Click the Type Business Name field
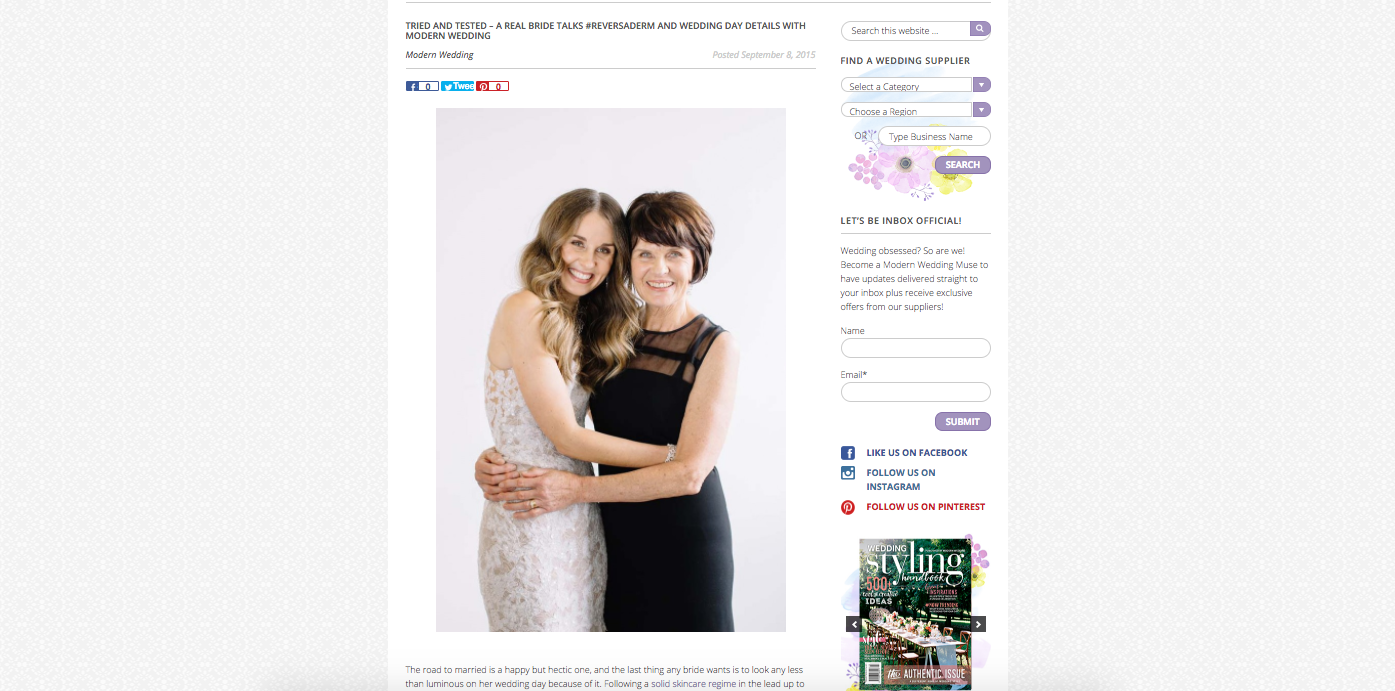 click(934, 136)
